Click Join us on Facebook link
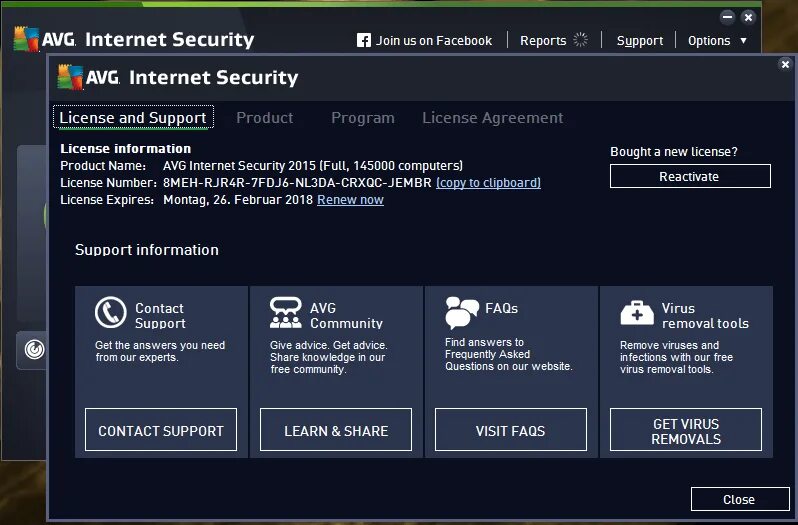 tap(434, 41)
